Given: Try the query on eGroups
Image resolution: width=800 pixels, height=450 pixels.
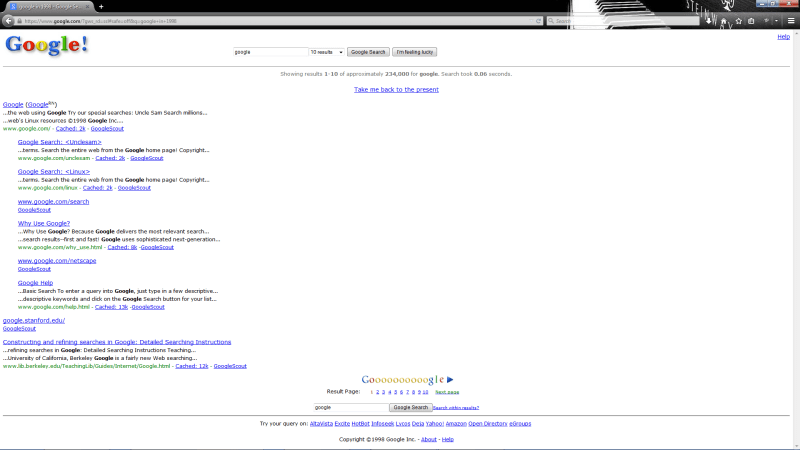Looking at the screenshot, I should [520, 423].
